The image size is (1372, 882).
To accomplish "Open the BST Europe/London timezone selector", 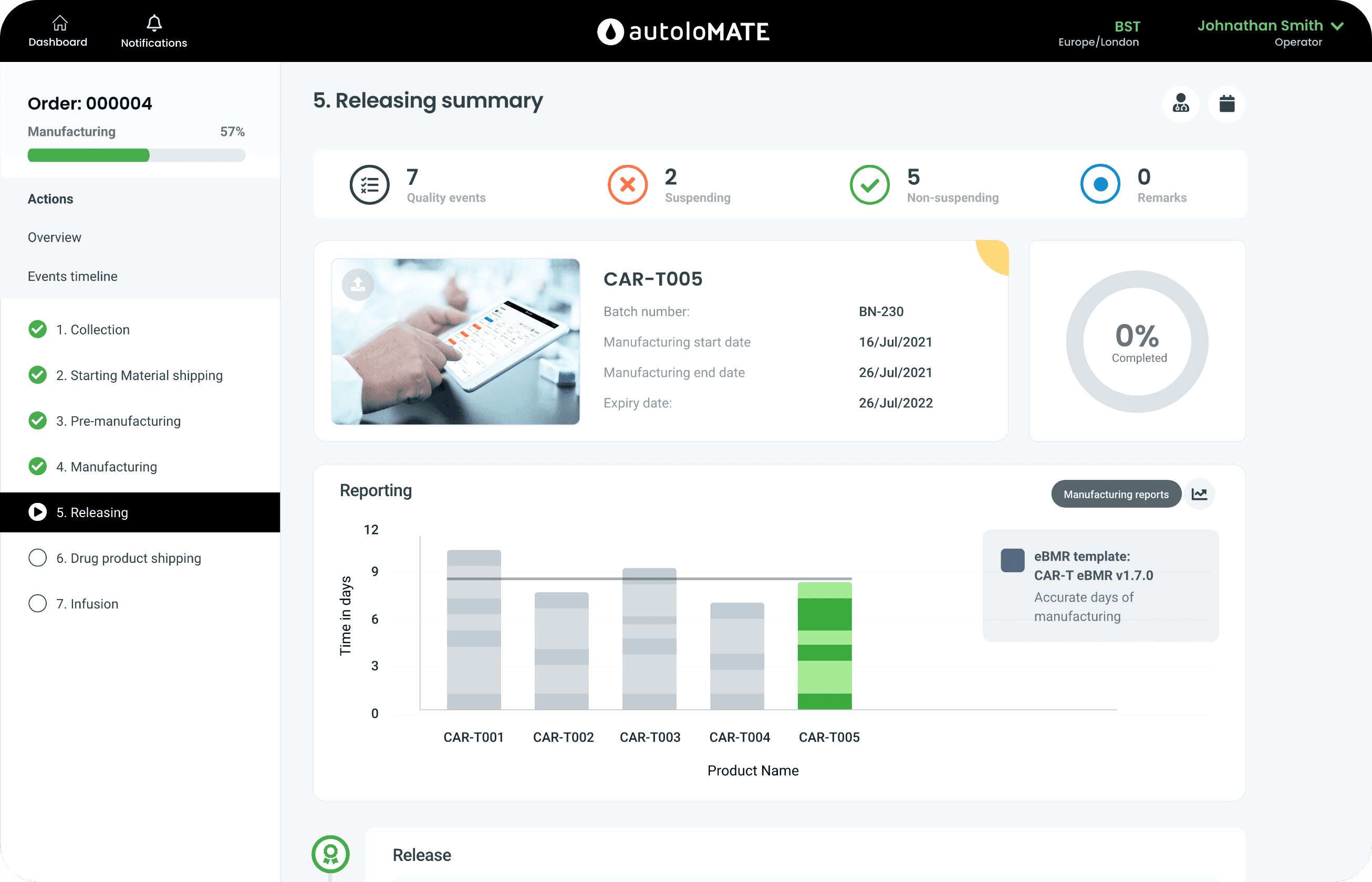I will 1098,33.
